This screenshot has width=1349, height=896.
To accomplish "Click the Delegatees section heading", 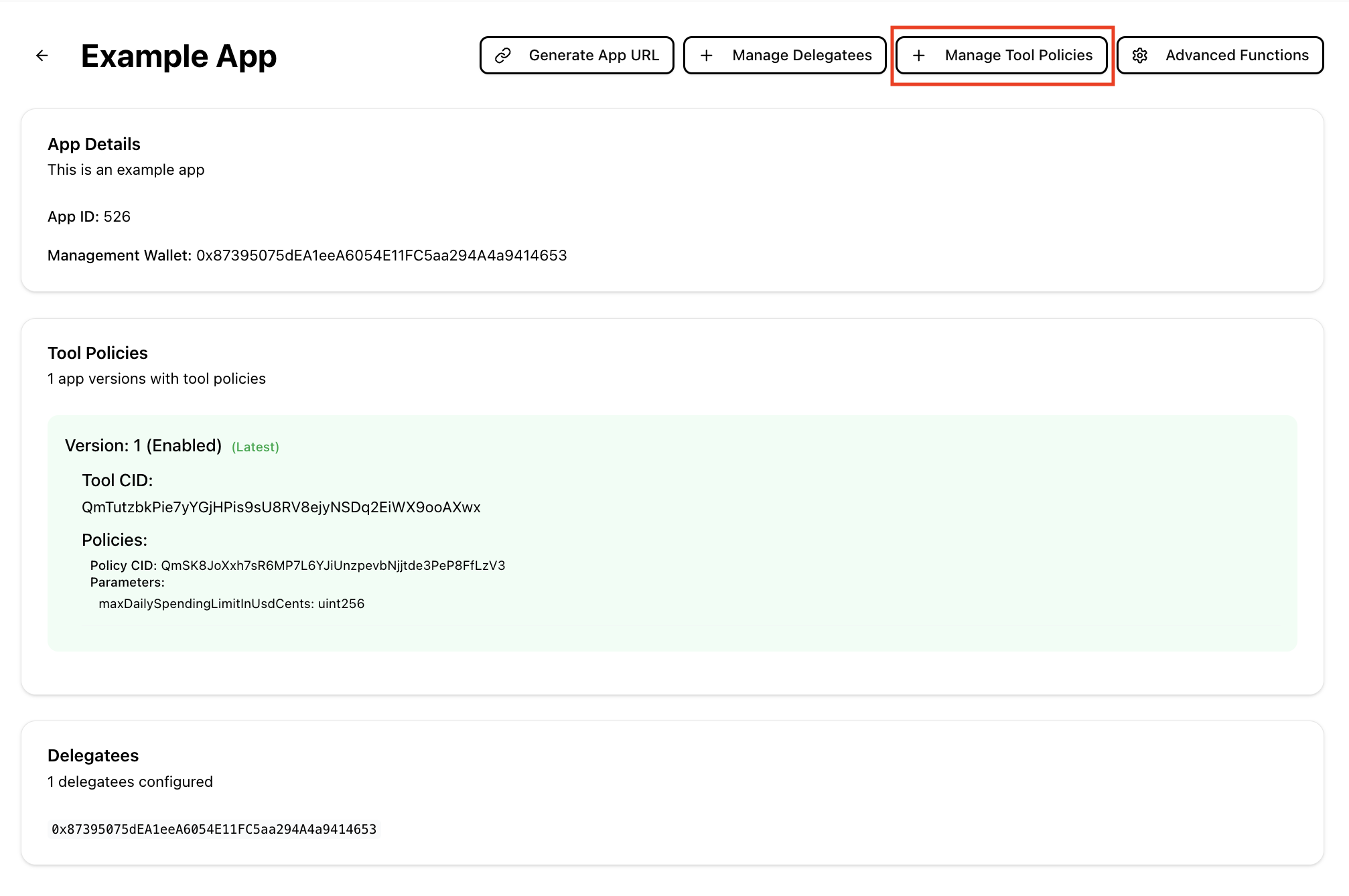I will pyautogui.click(x=93, y=755).
